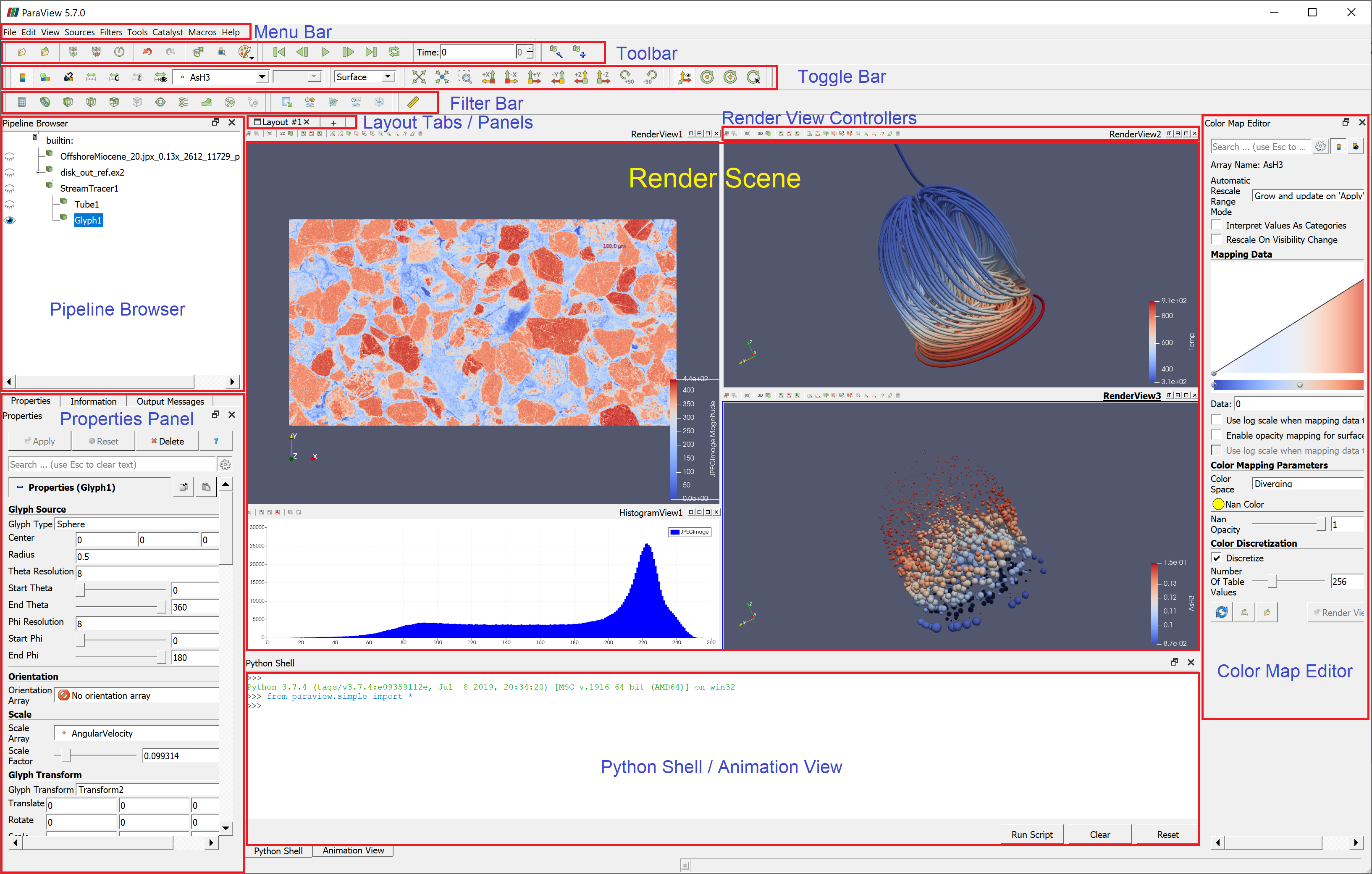Click the Scale Factor slider

96,756
